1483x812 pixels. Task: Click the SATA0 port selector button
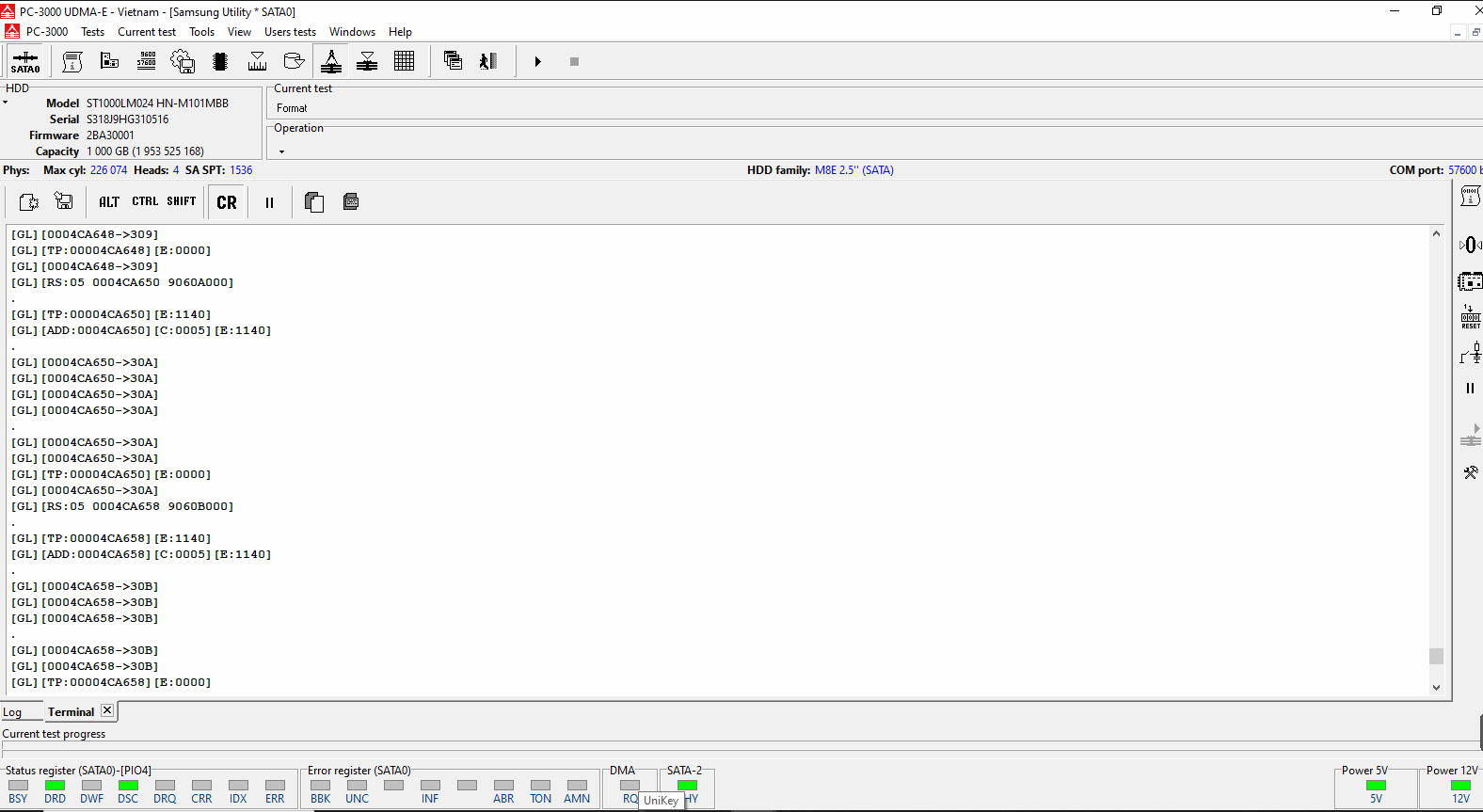[x=25, y=62]
